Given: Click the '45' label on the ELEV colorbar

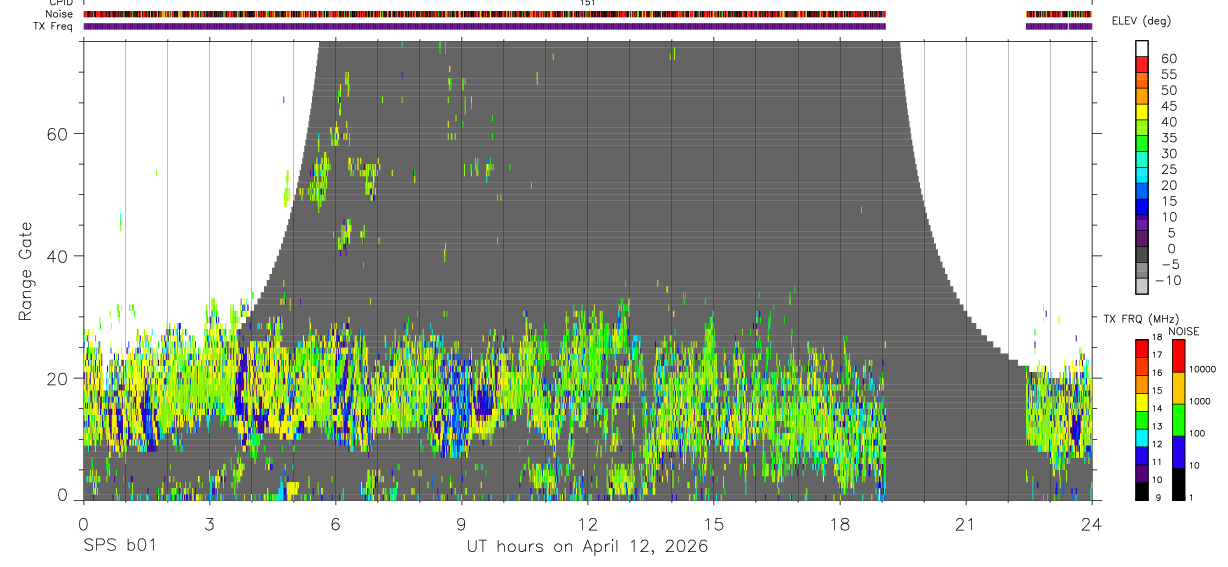Looking at the screenshot, I should pos(1168,106).
